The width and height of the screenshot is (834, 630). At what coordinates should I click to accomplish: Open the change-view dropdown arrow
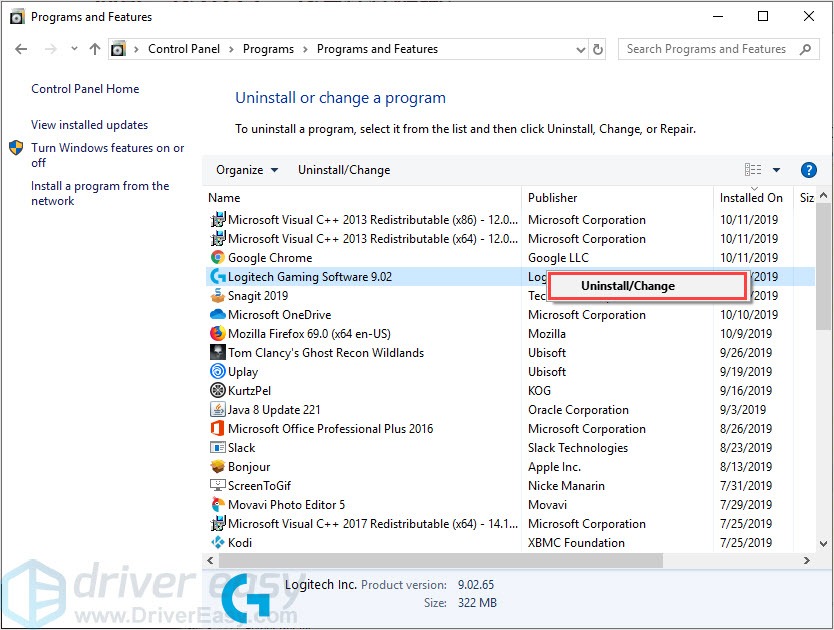[x=776, y=169]
